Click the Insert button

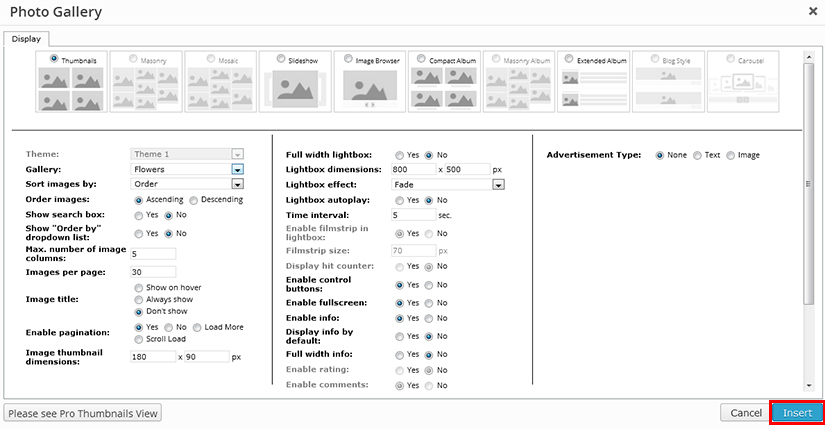797,413
